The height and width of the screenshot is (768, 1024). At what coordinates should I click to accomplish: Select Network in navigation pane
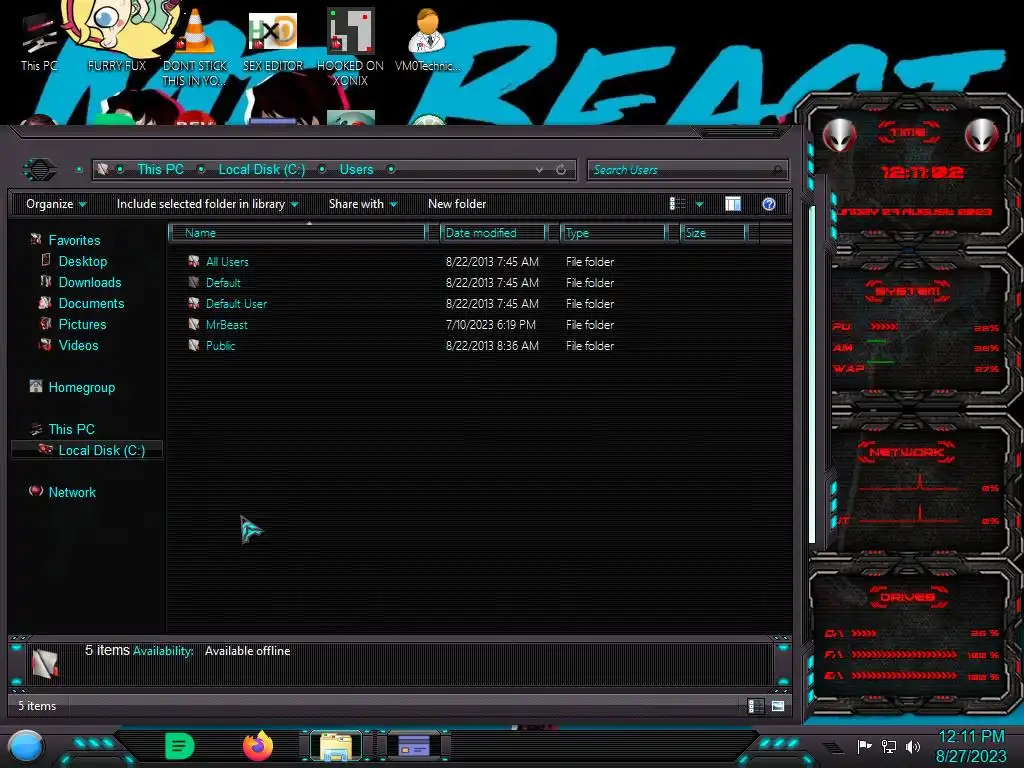(72, 492)
